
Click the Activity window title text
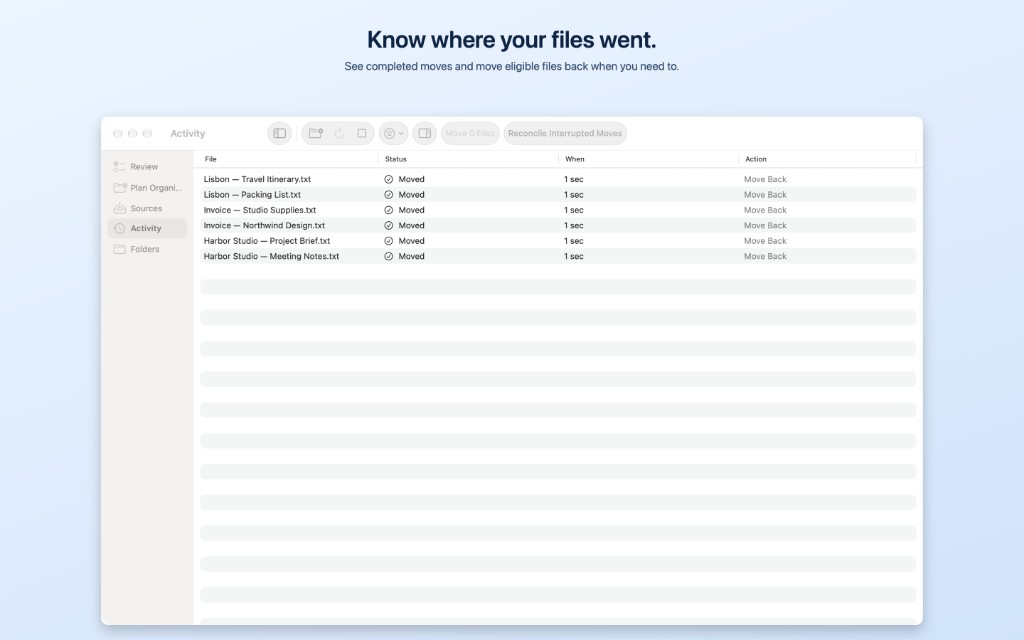(187, 133)
